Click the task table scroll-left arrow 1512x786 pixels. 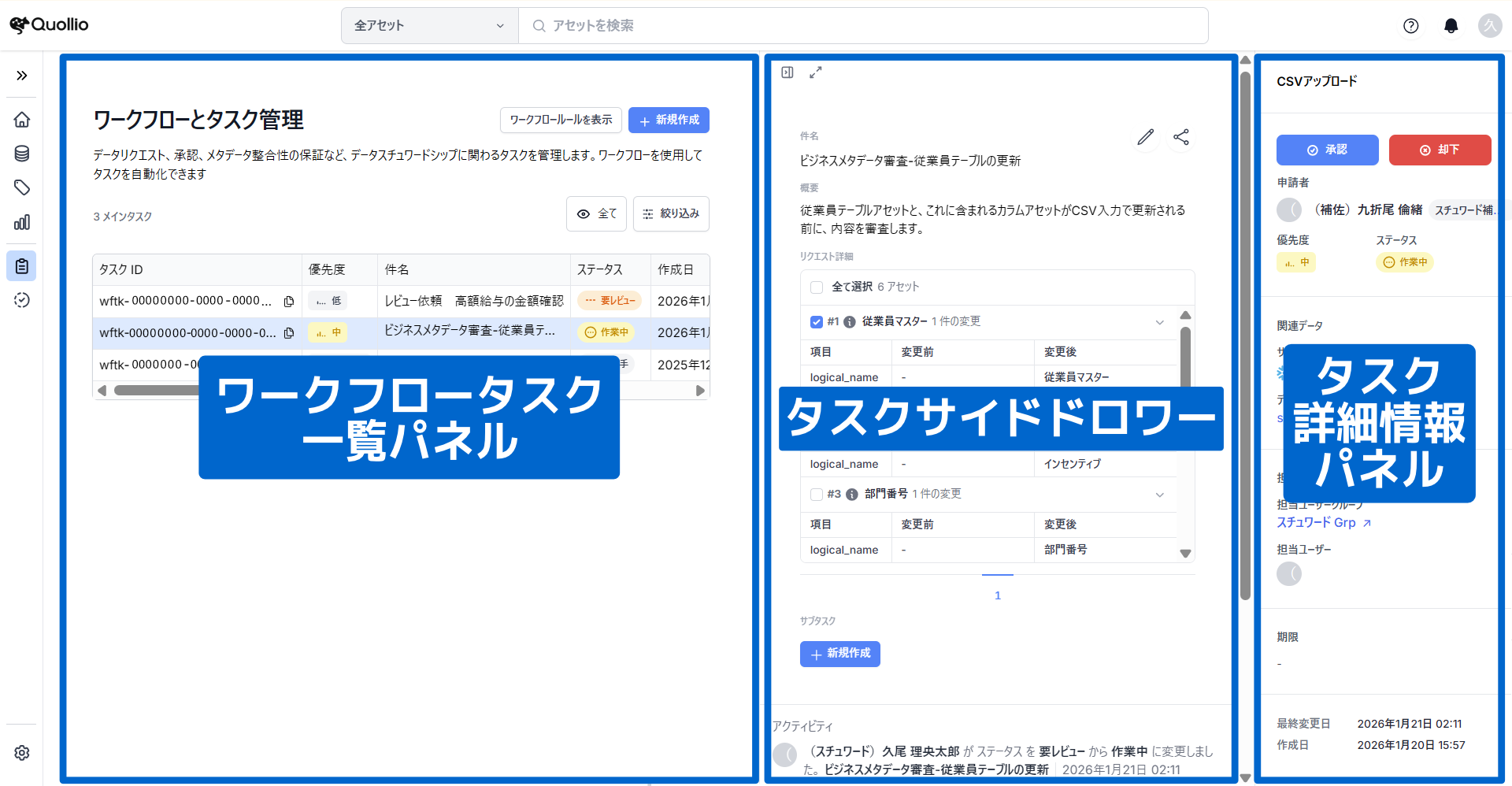(102, 391)
